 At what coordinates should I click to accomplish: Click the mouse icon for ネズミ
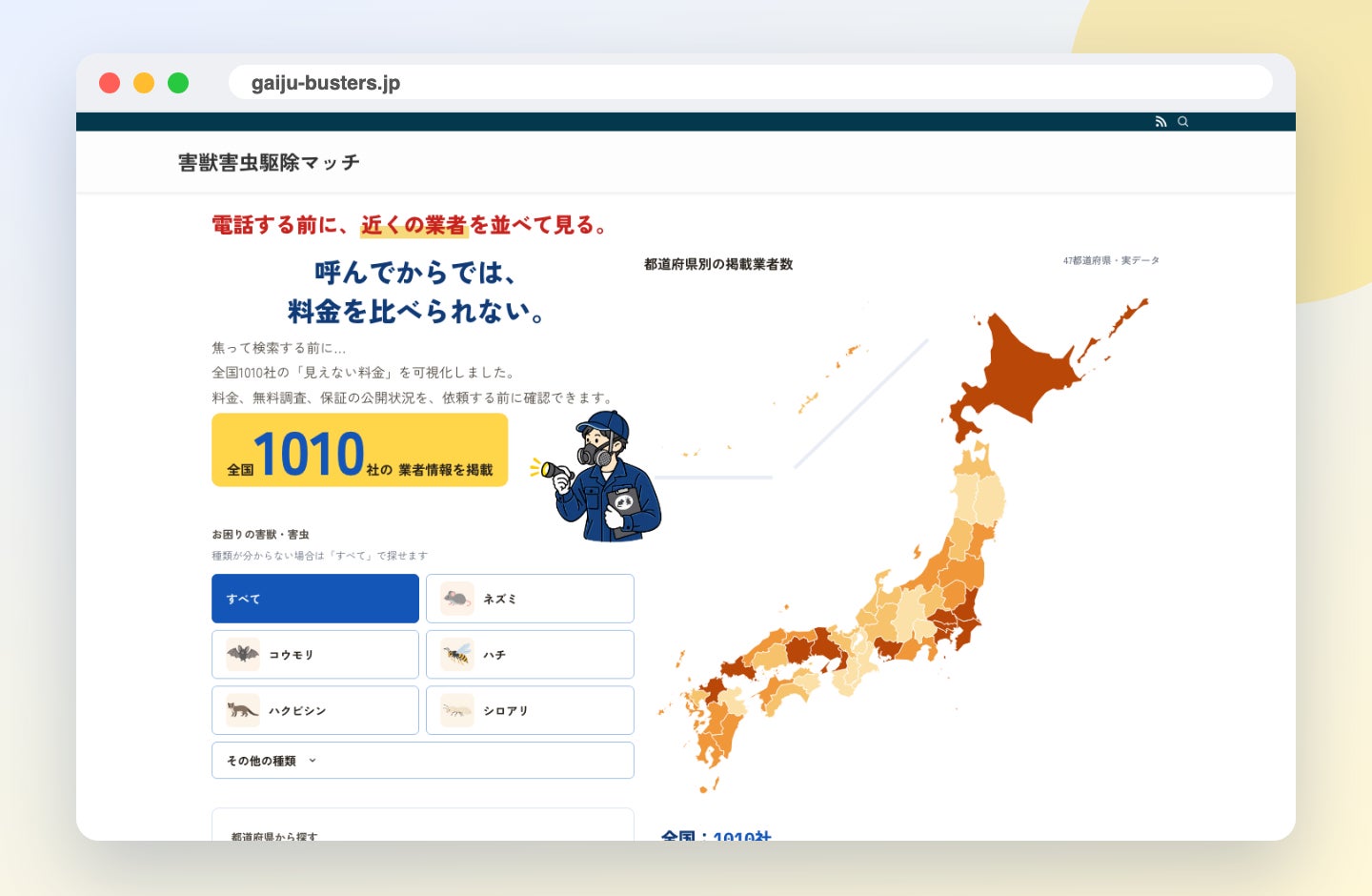pyautogui.click(x=457, y=599)
